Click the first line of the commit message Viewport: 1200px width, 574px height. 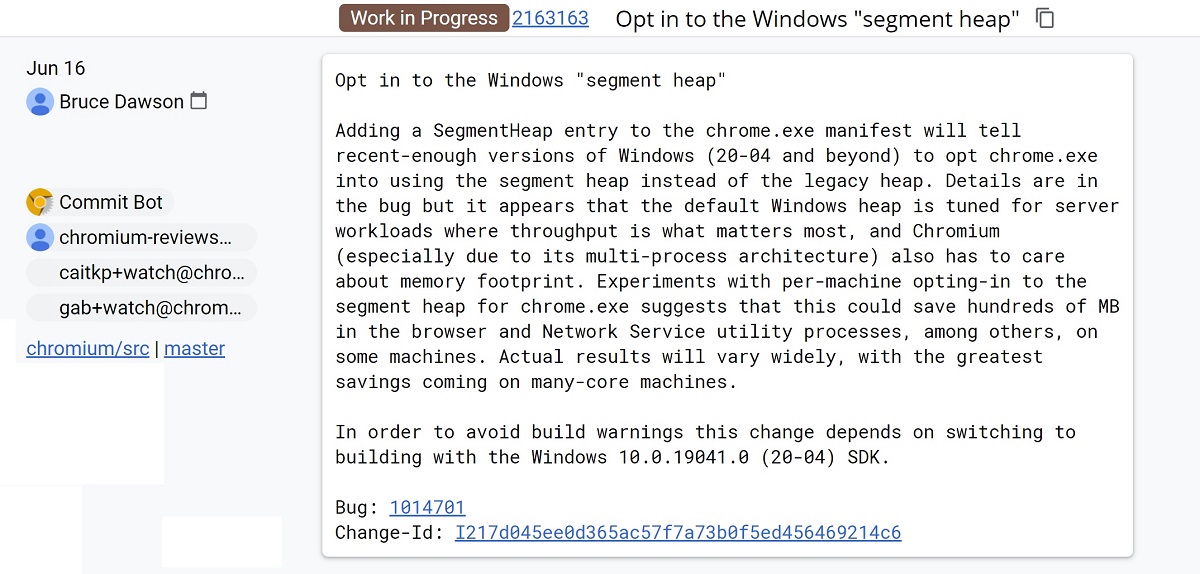tap(530, 80)
